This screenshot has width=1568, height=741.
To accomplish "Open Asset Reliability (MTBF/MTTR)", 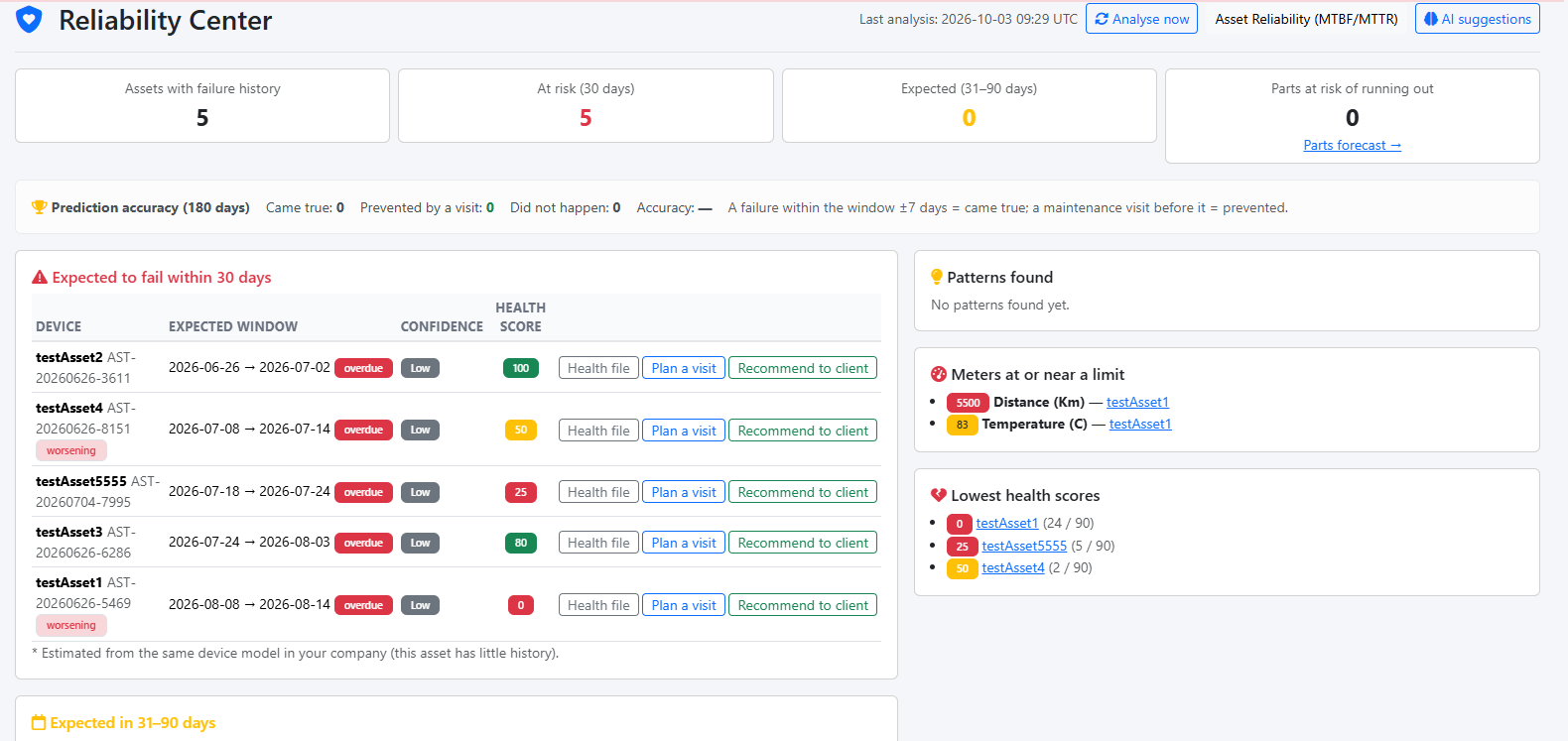I will tap(1306, 19).
